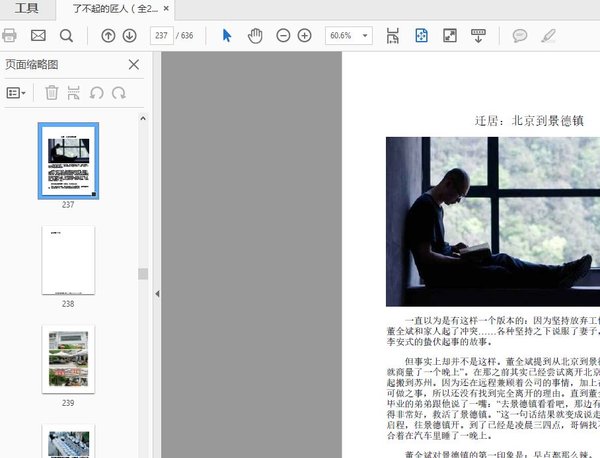600x458 pixels.
Task: Rotate page clockwise icon
Action: [119, 93]
